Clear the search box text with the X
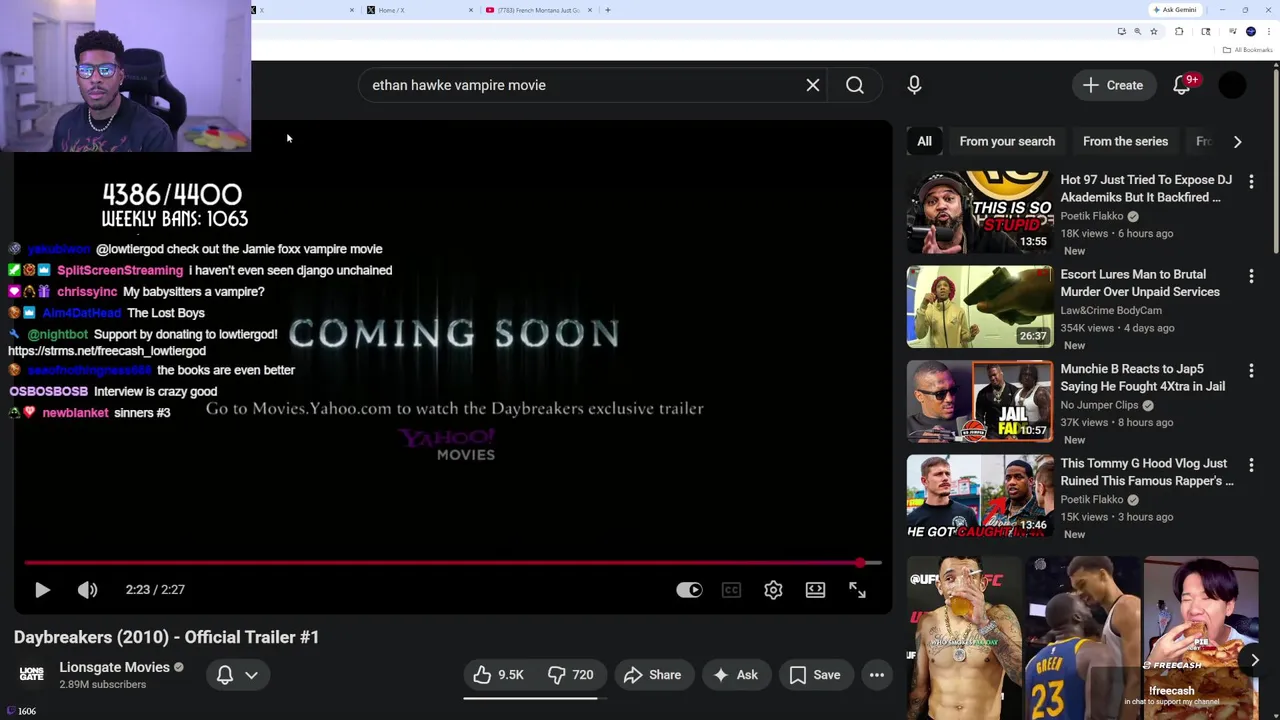Screen dimensions: 1280x720 [813, 85]
